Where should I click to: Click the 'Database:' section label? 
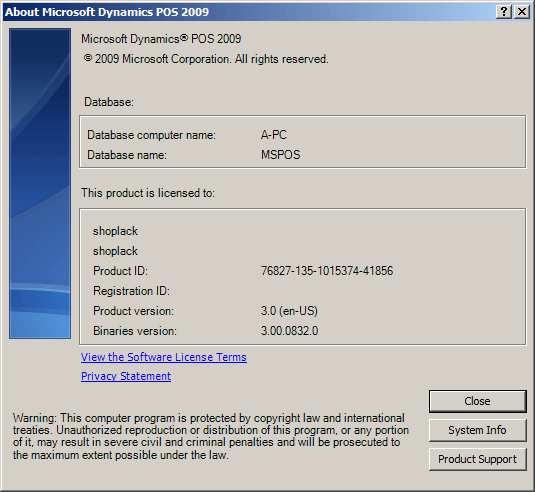point(109,102)
